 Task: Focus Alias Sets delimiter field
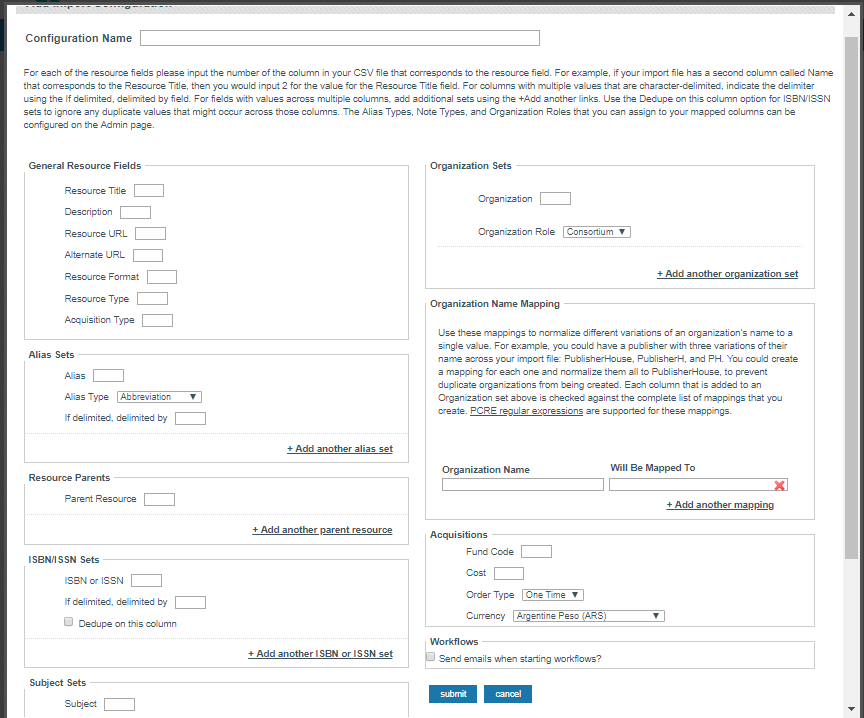coord(191,418)
